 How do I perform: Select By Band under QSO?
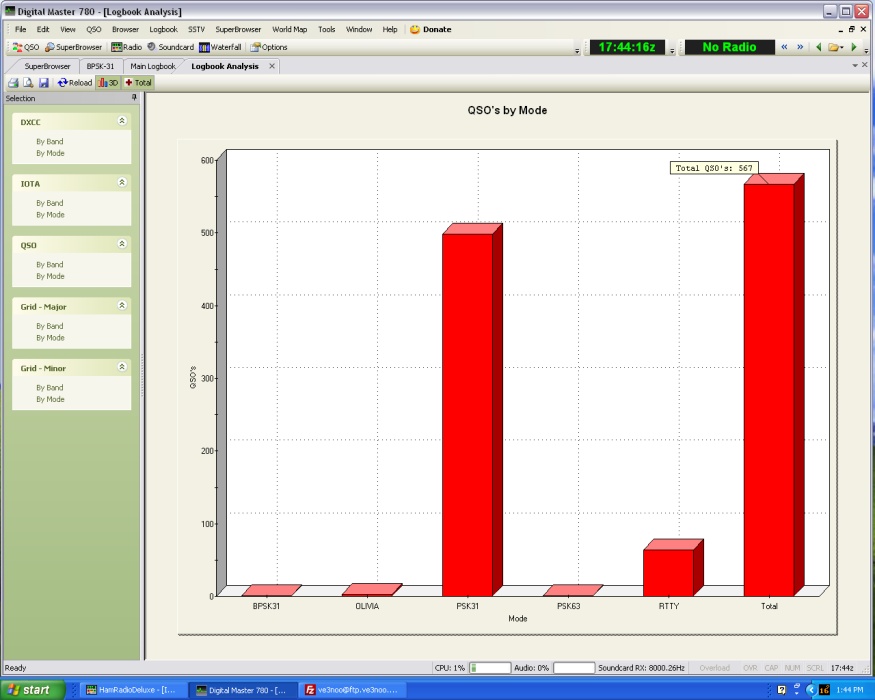coord(50,265)
